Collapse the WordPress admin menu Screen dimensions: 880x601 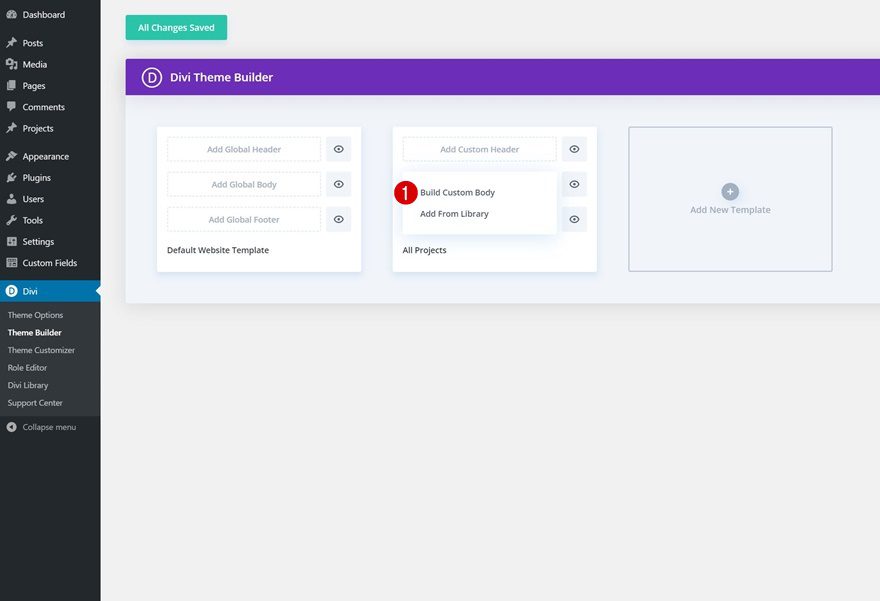pos(40,427)
